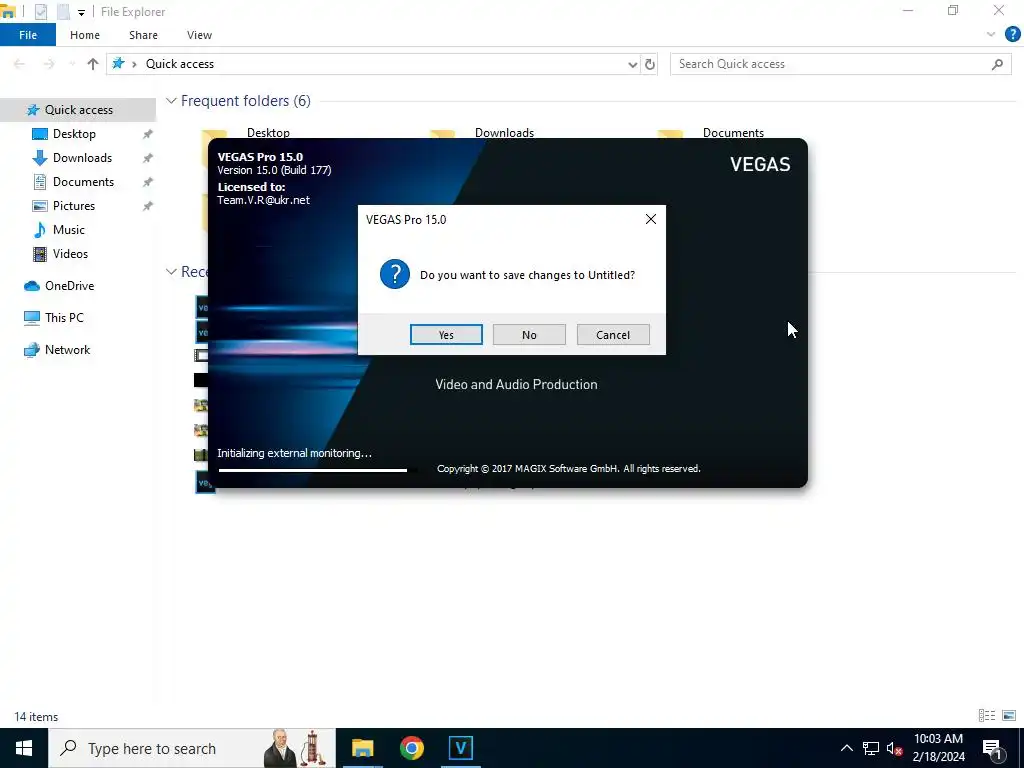Image resolution: width=1024 pixels, height=768 pixels.
Task: Switch to large icons view layout
Action: (1009, 716)
